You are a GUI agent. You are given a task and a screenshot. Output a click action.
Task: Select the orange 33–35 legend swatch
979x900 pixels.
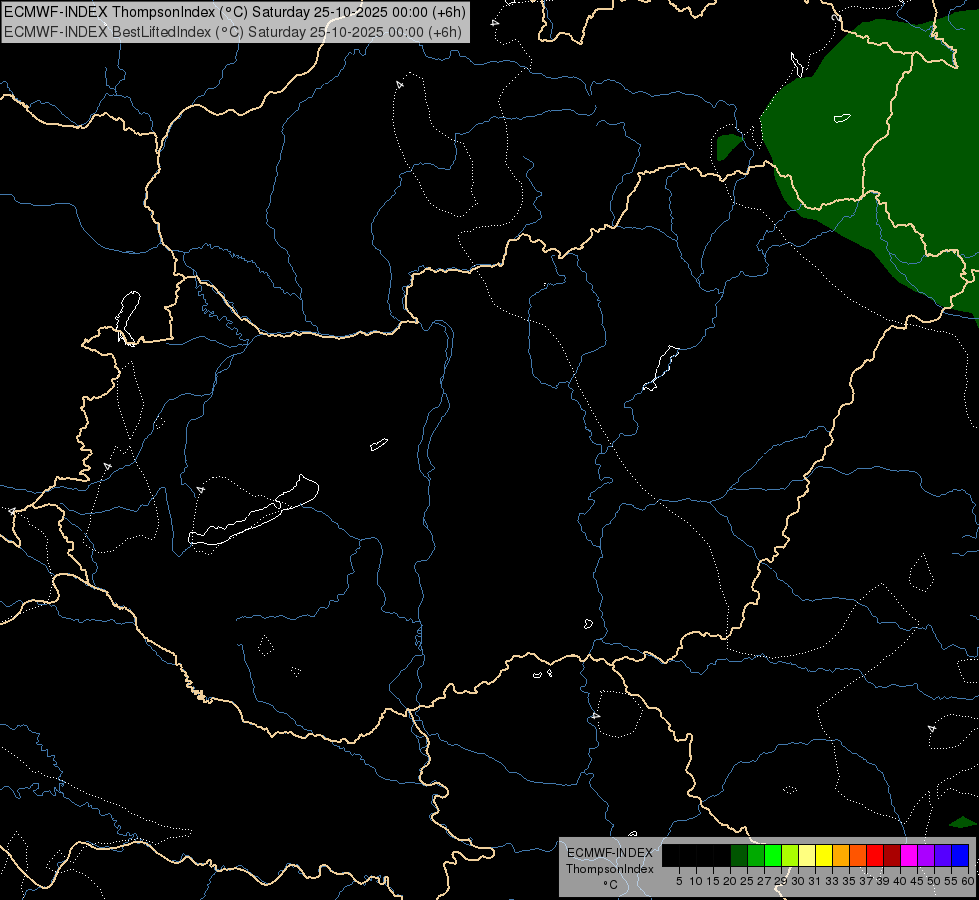pos(841,855)
